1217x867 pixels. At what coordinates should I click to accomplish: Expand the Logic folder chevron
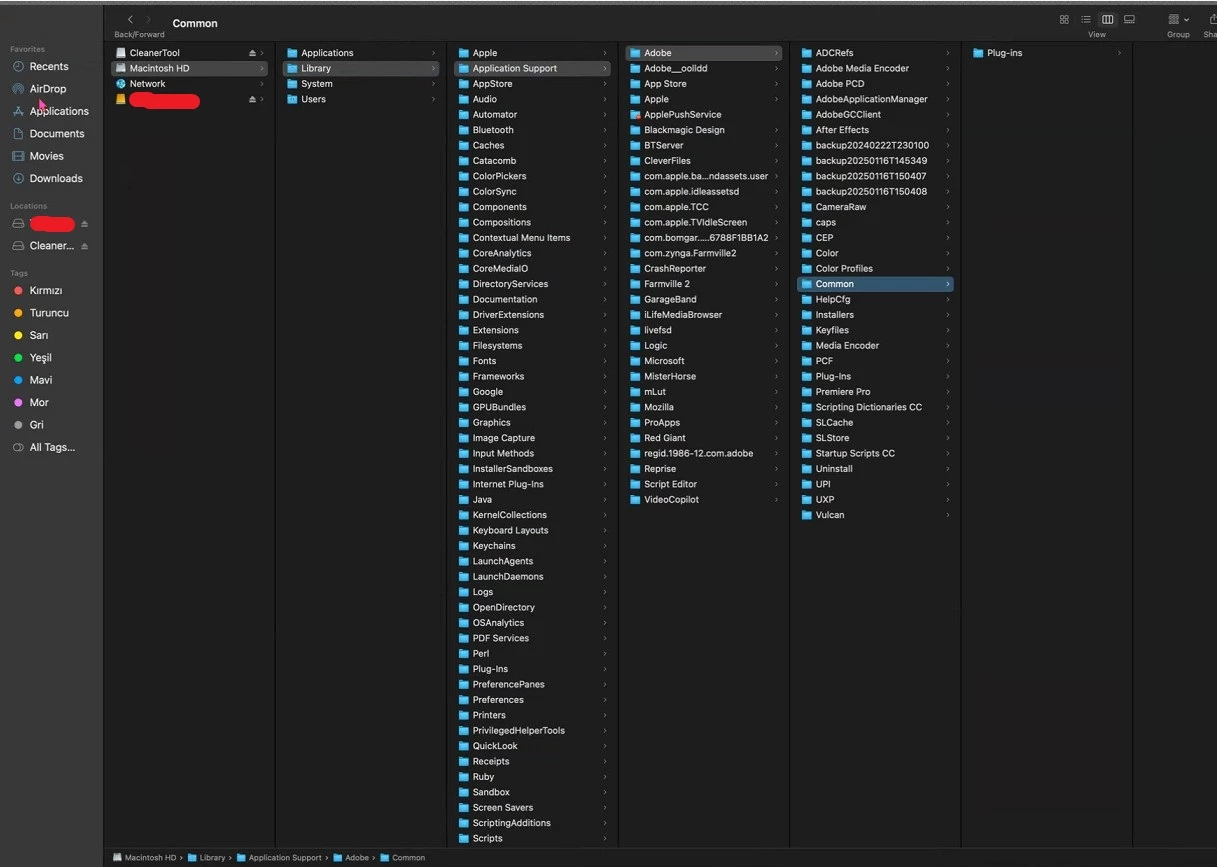(775, 346)
